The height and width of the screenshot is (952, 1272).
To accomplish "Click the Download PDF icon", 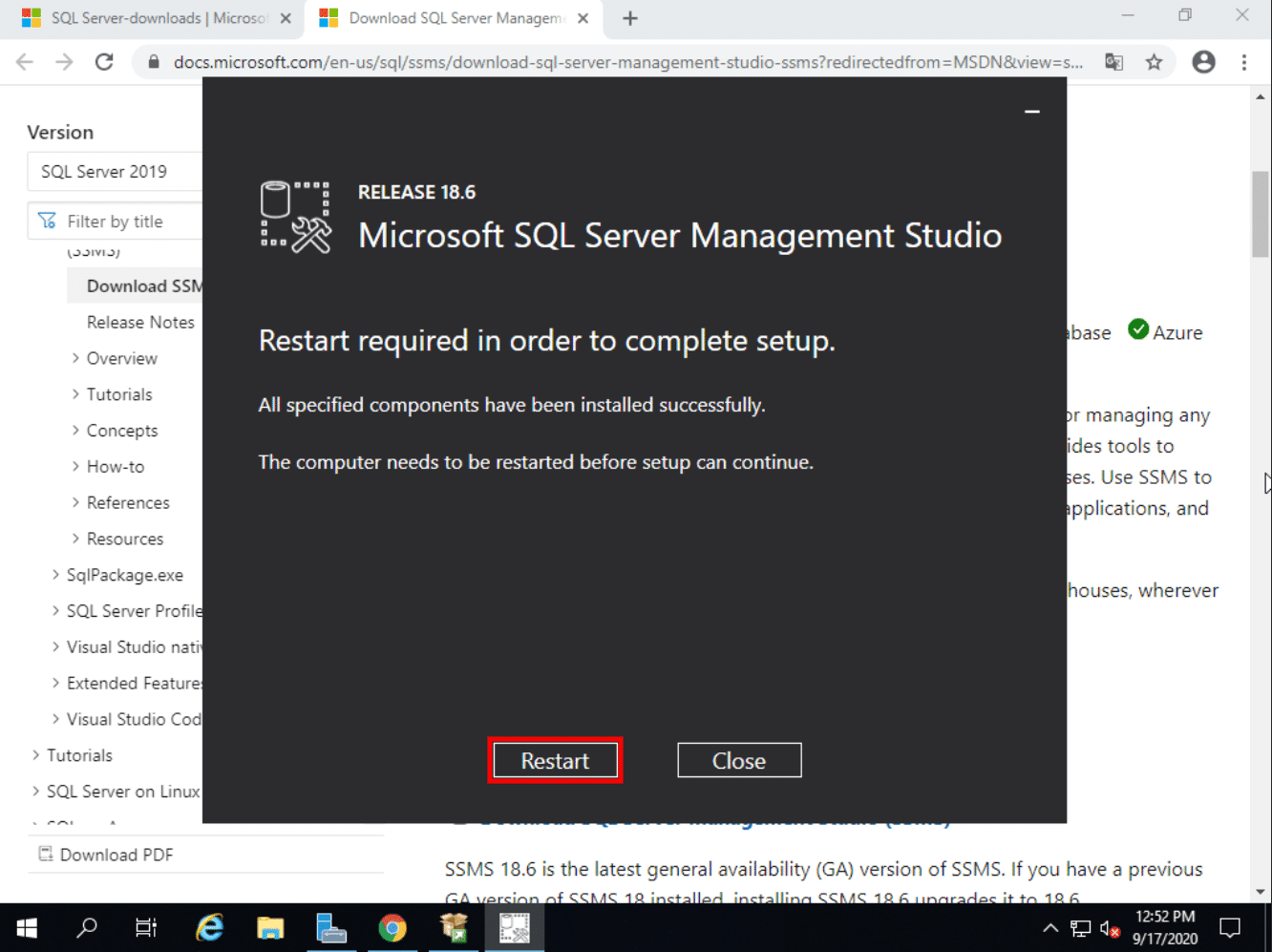I will pos(45,854).
